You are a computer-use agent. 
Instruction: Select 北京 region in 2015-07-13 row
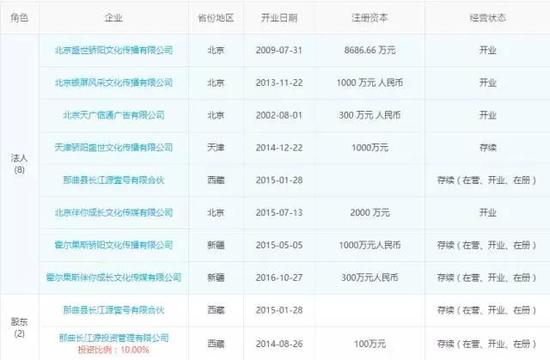216,213
